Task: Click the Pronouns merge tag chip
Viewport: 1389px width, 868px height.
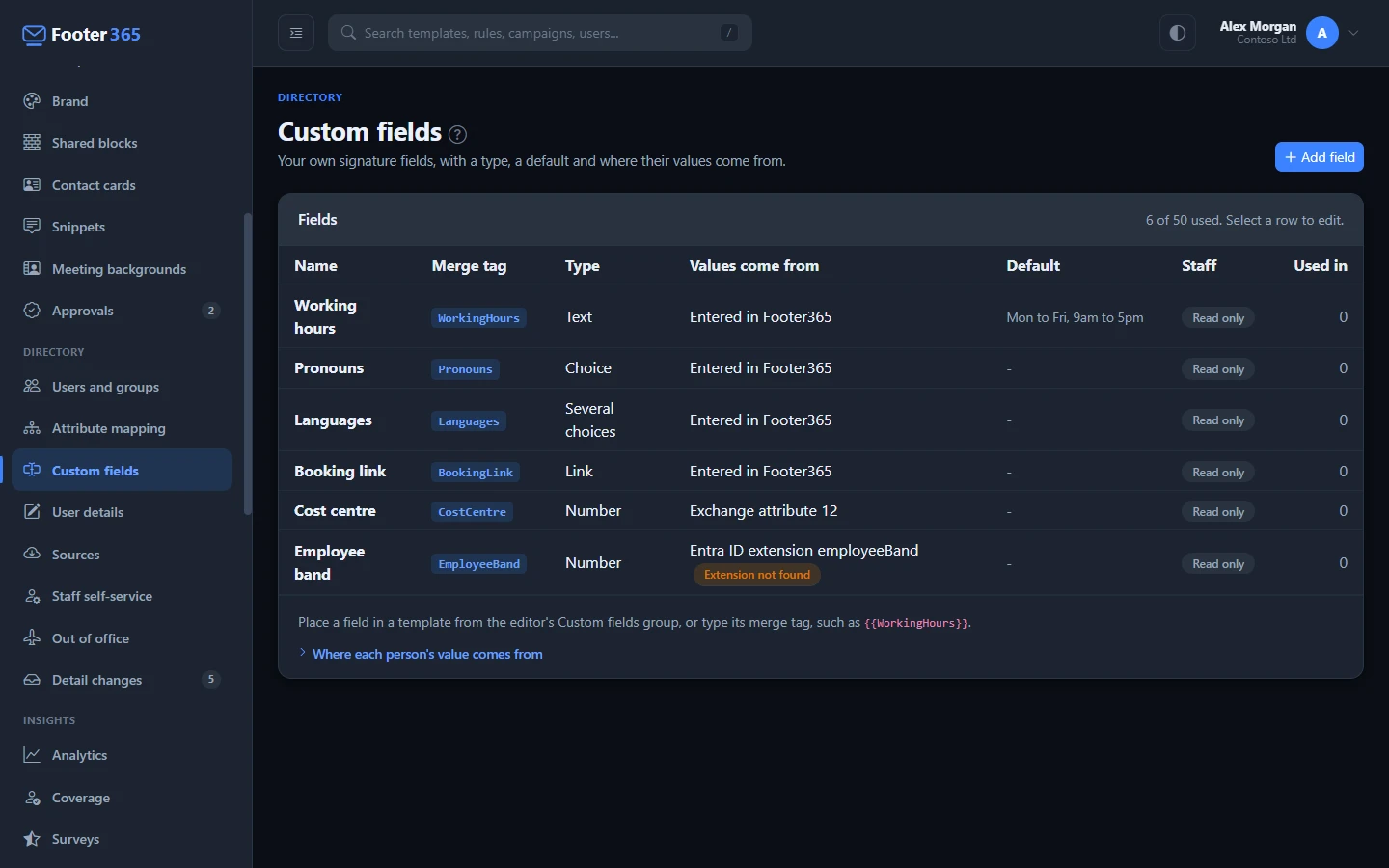Action: [x=465, y=369]
